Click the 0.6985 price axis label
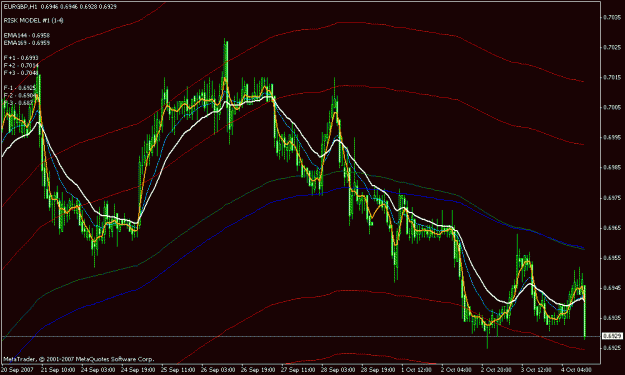The width and height of the screenshot is (625, 375). pos(611,168)
